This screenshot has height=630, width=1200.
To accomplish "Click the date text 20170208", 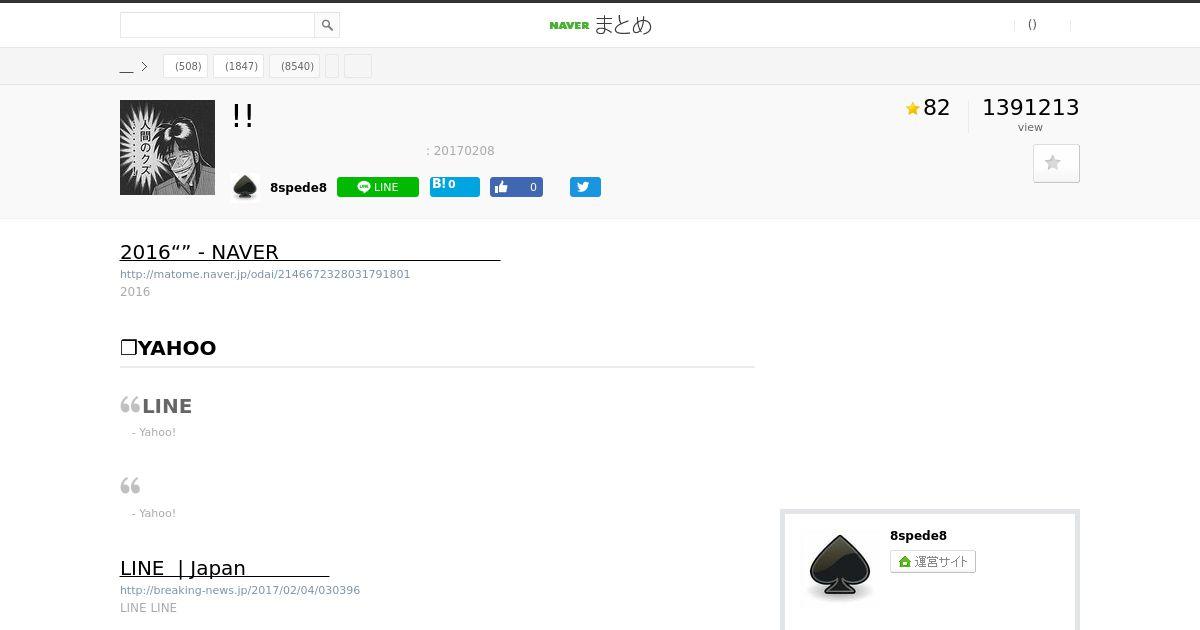I will point(464,151).
